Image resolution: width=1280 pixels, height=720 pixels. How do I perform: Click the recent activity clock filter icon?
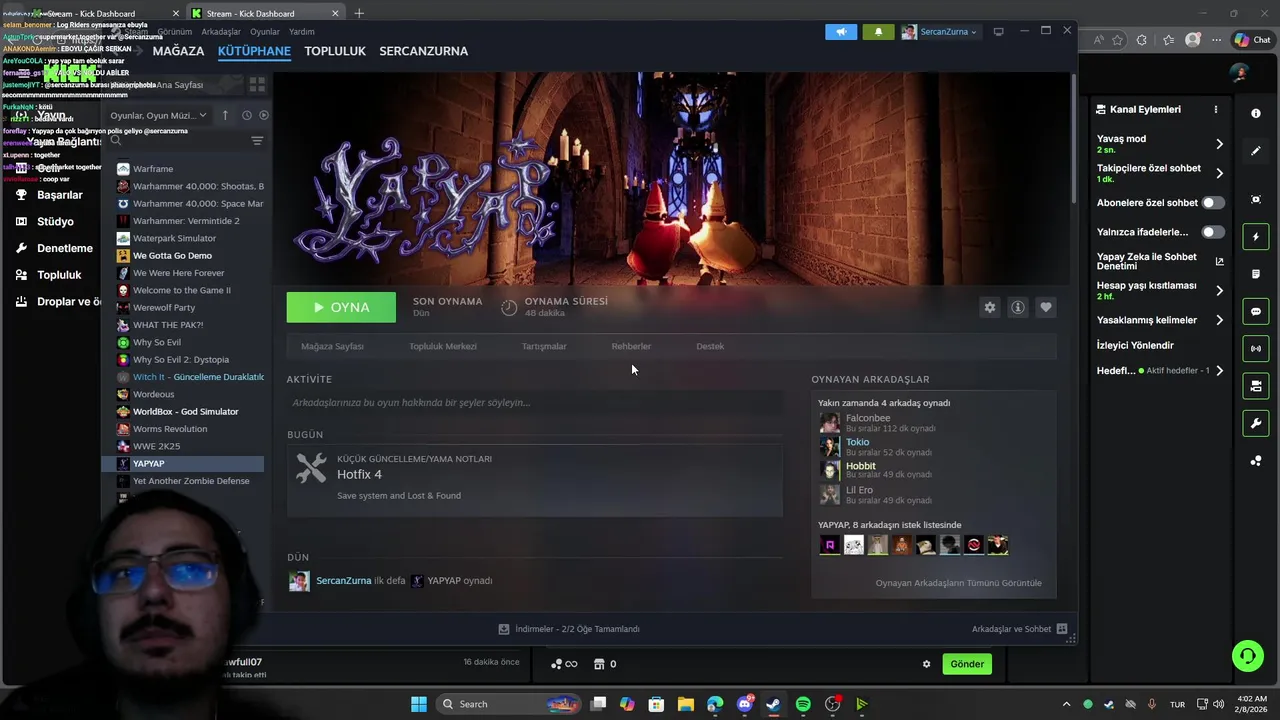247,115
